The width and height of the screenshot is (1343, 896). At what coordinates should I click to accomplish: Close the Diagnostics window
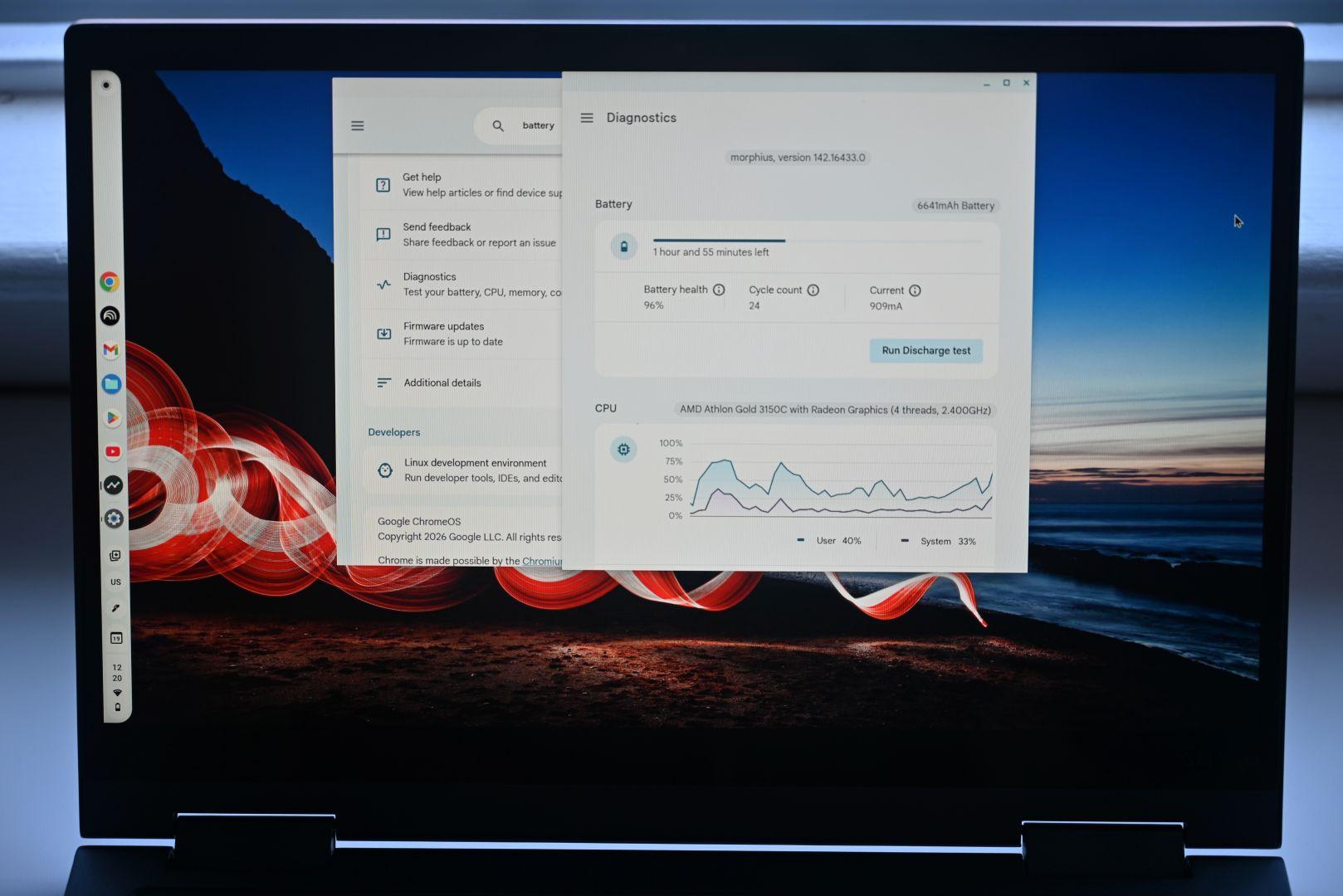[x=1027, y=83]
